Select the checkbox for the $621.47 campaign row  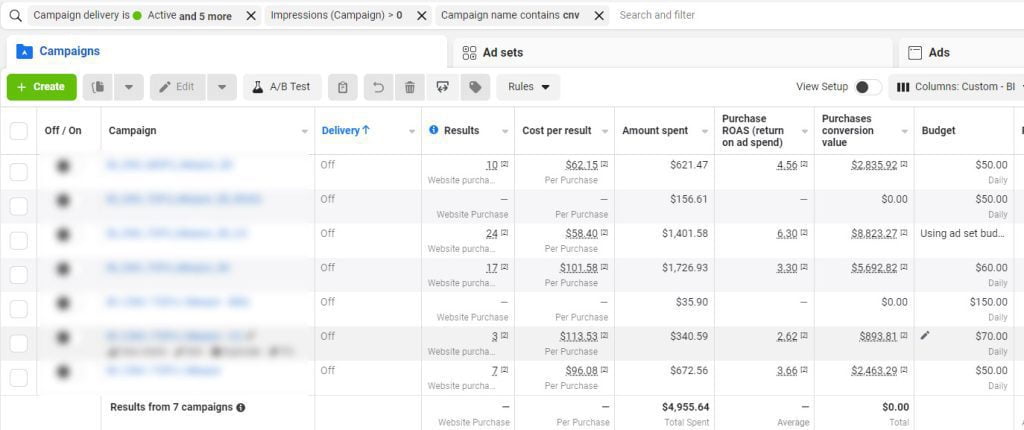click(19, 172)
